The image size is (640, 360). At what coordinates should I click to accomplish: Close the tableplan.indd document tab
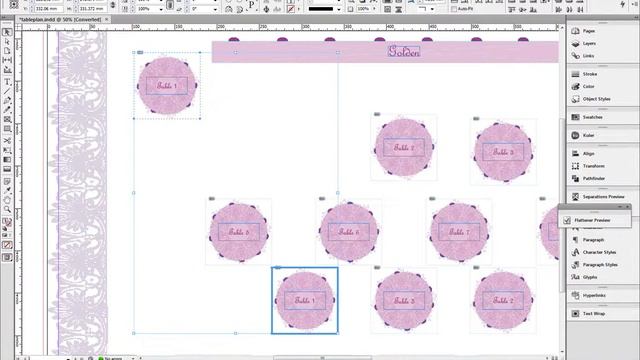point(107,19)
